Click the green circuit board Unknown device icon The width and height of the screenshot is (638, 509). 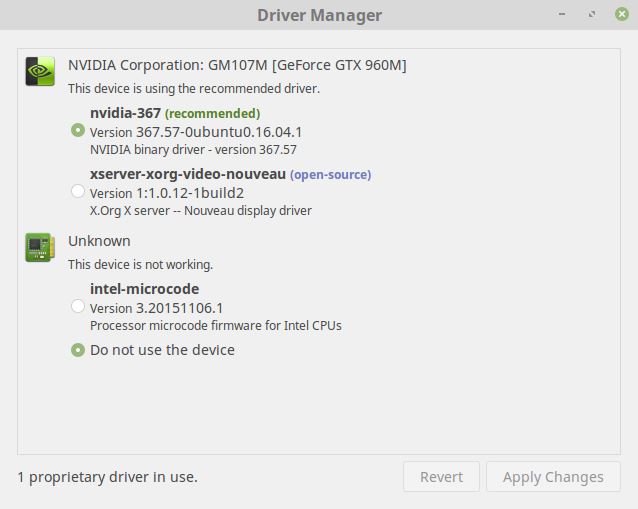(40, 247)
